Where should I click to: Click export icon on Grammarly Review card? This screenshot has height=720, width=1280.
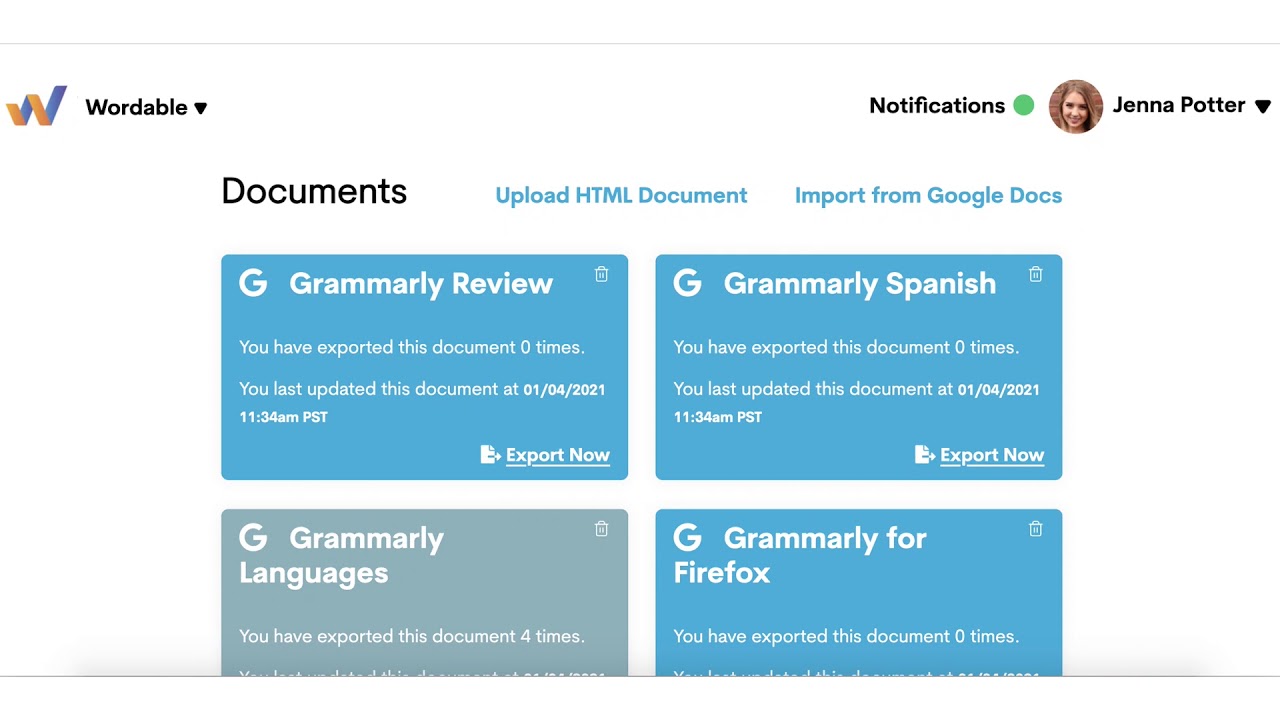[490, 455]
